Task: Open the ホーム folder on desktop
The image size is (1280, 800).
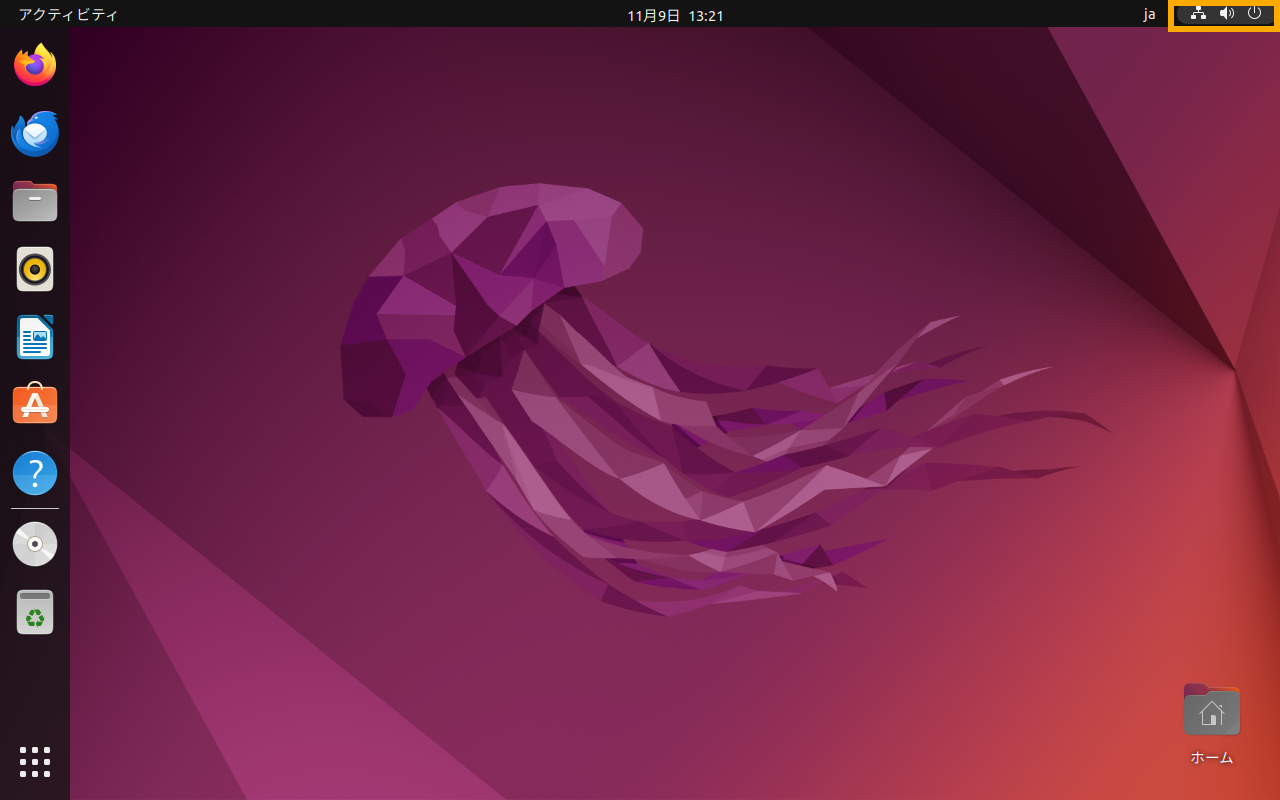Action: (1212, 723)
